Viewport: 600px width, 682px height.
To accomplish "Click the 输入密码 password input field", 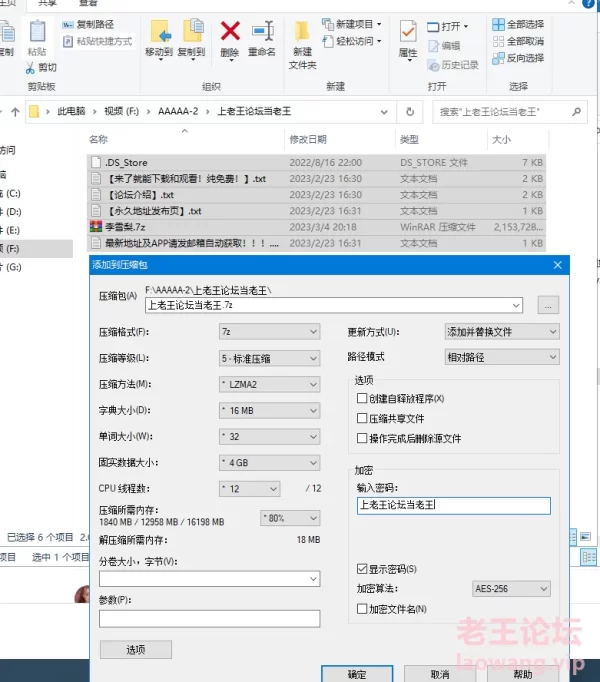I will (453, 506).
